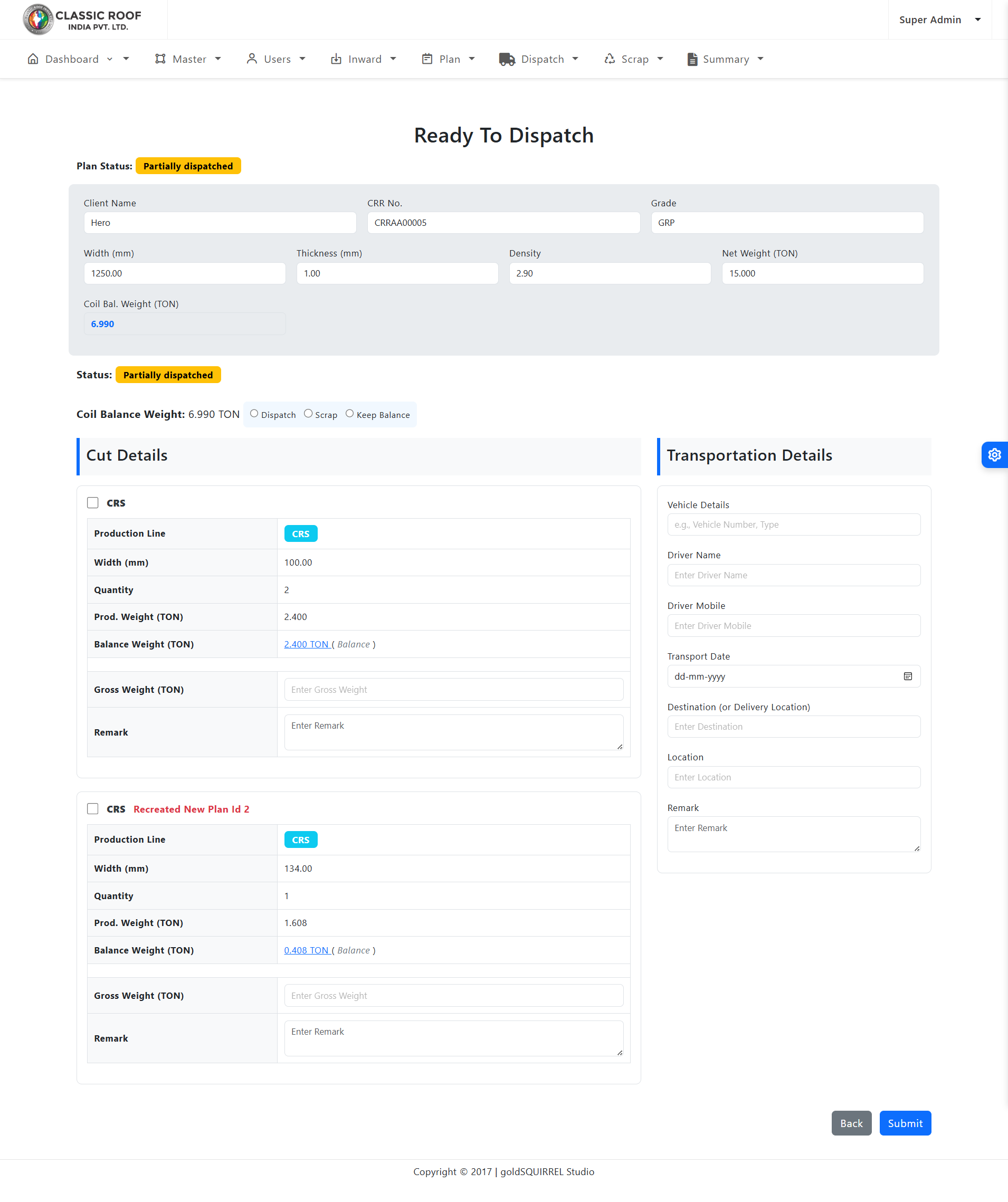
Task: Expand the Summary menu dropdown arrow
Action: tap(760, 59)
